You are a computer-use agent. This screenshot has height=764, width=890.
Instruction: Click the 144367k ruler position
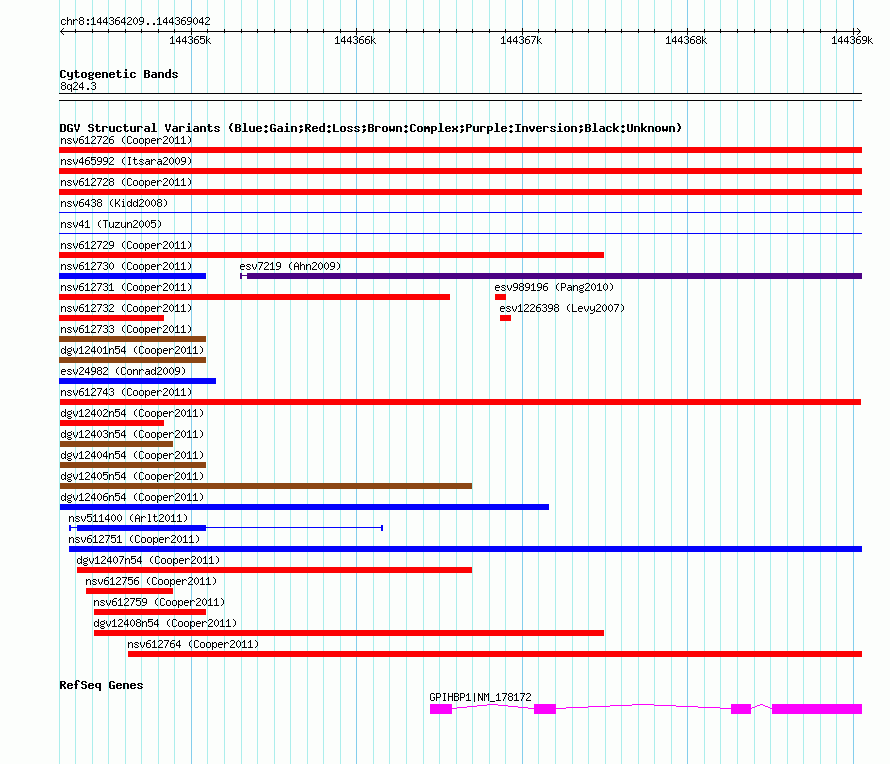tap(521, 40)
